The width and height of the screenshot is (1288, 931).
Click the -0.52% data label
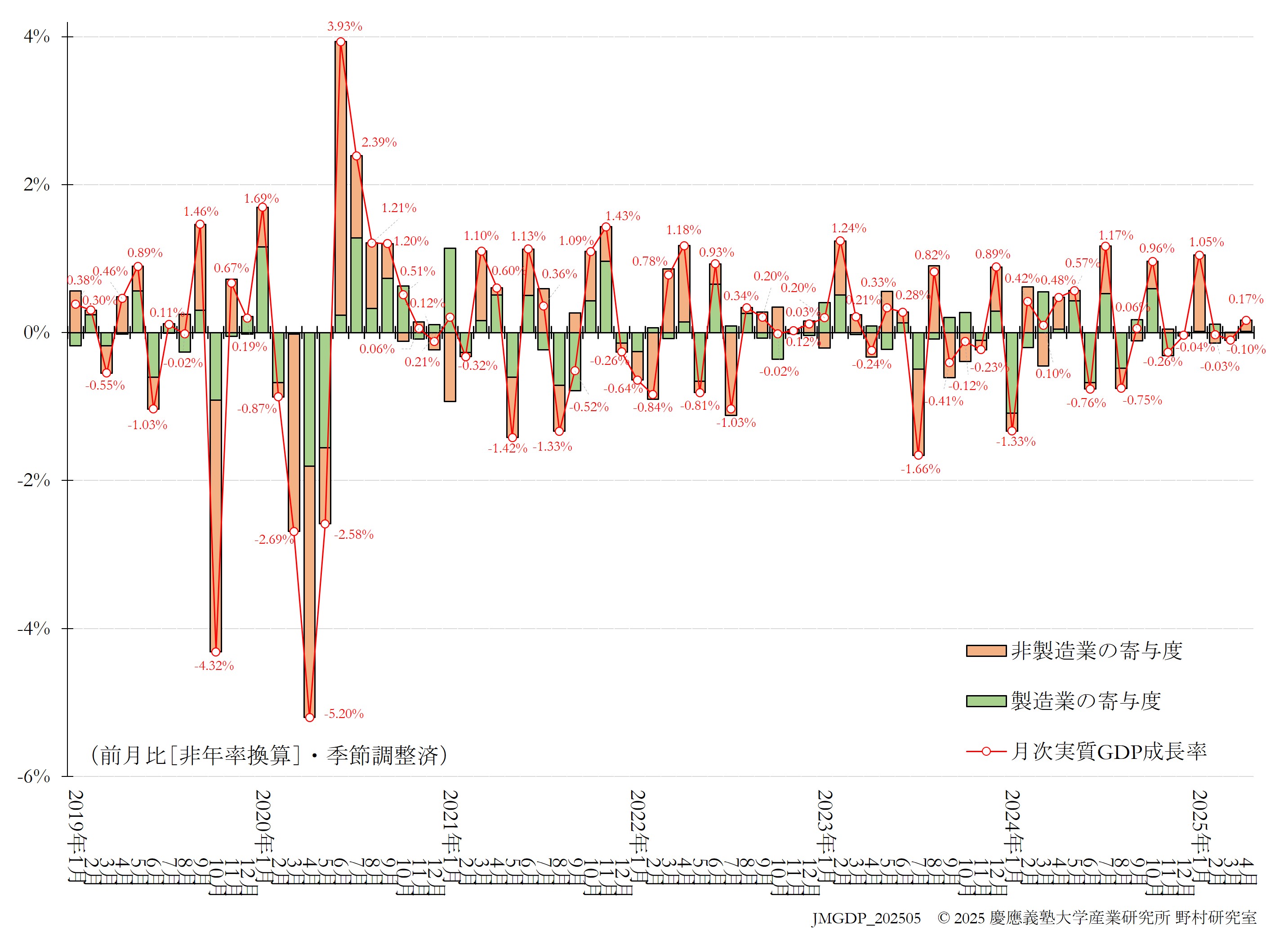(589, 407)
